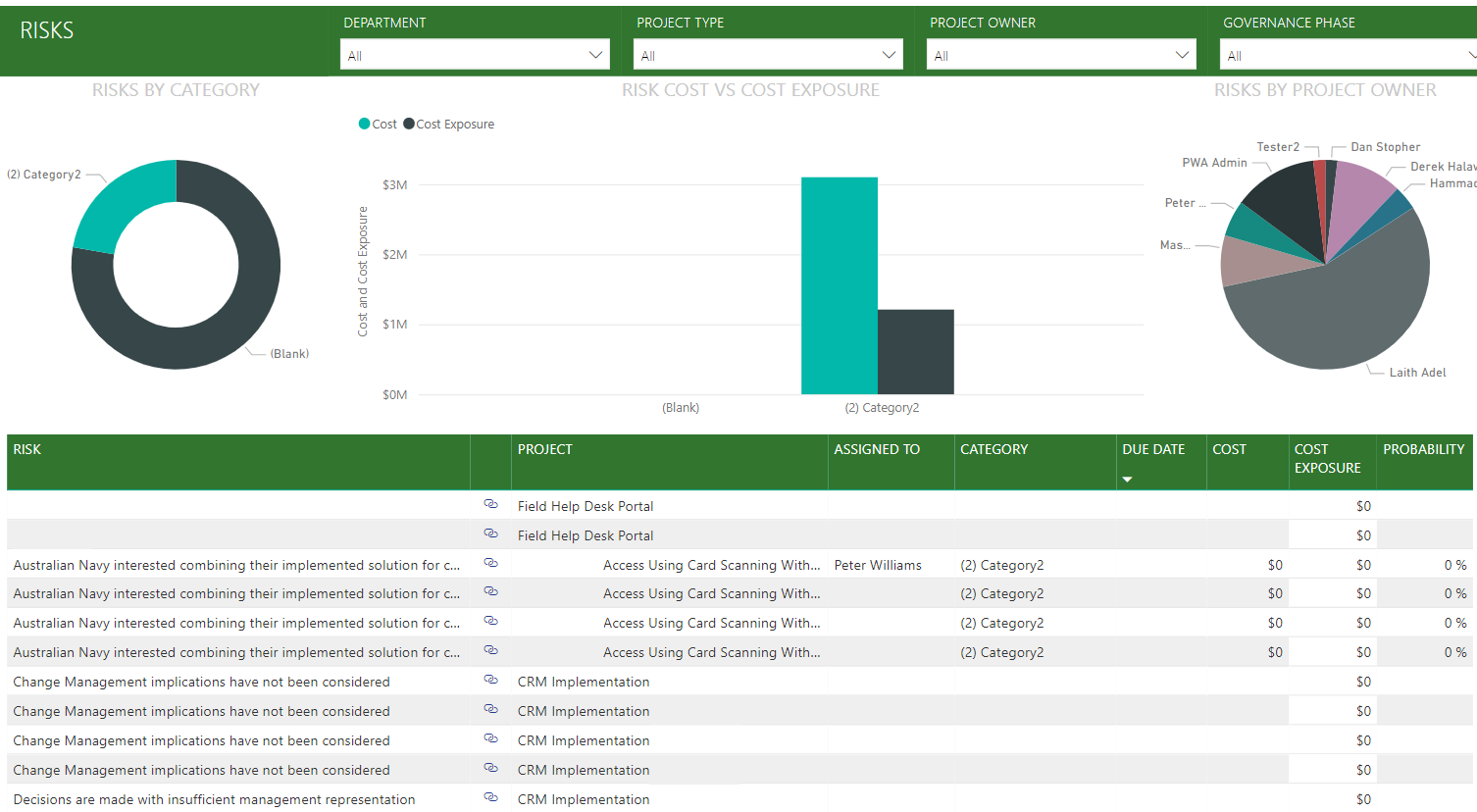Click the link icon on the first Change Management risk row

coord(490,680)
